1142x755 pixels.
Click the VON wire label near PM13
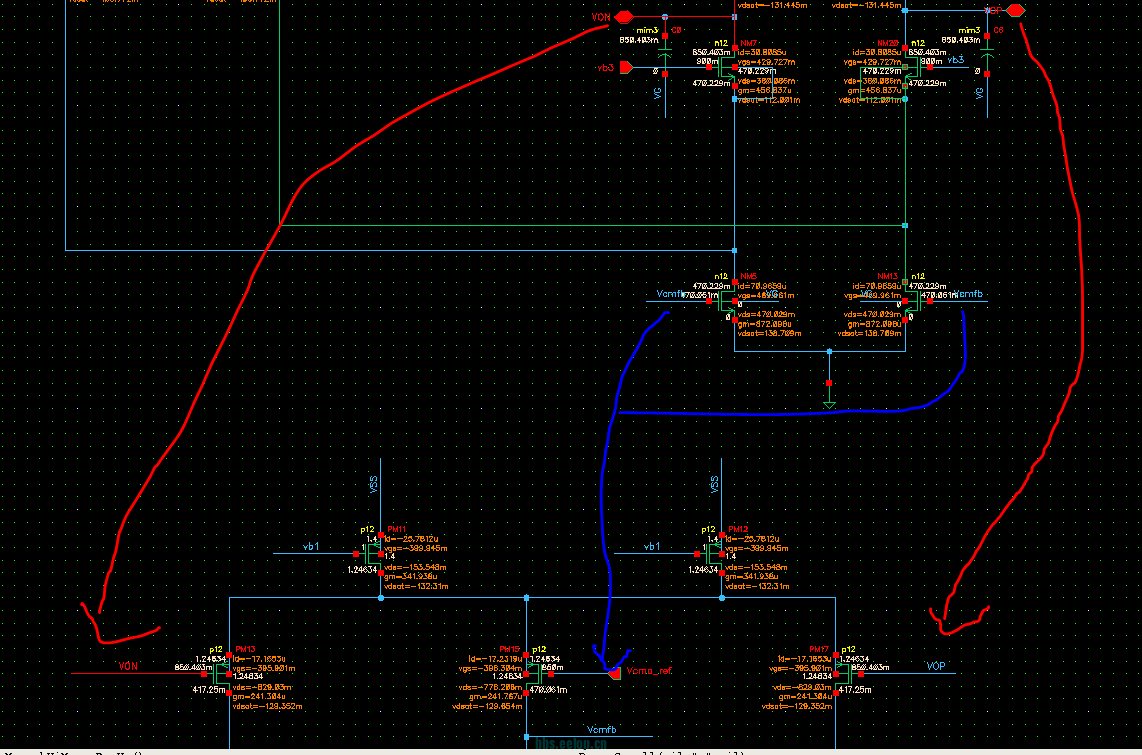click(x=128, y=666)
